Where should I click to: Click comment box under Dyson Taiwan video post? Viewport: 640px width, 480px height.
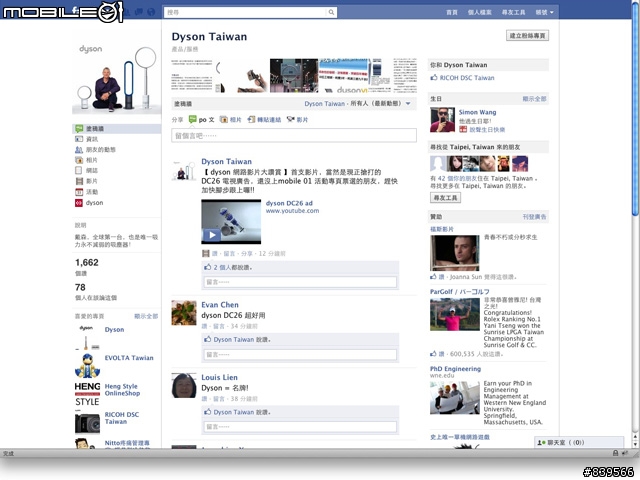coord(300,282)
